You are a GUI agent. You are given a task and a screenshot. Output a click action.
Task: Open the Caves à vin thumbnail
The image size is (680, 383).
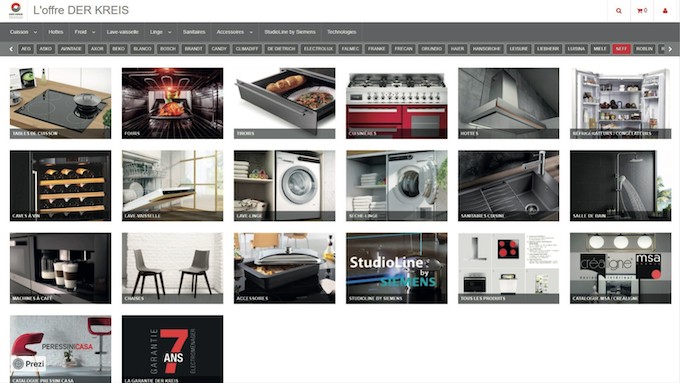click(60, 186)
